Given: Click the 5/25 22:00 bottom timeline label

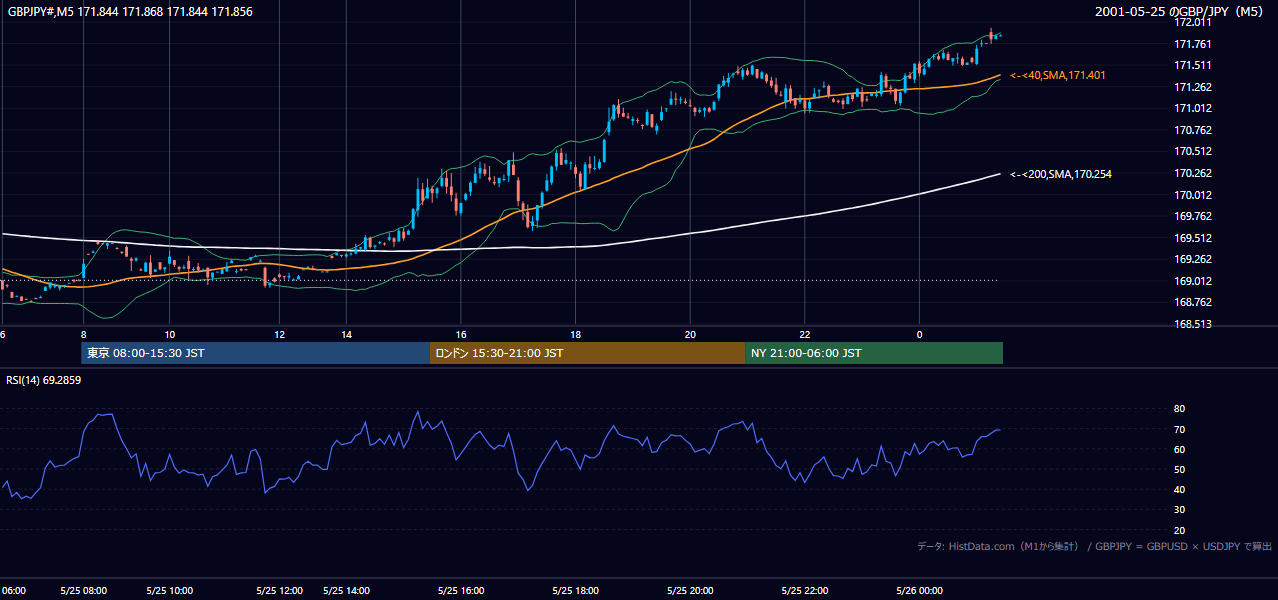Looking at the screenshot, I should click(x=805, y=590).
